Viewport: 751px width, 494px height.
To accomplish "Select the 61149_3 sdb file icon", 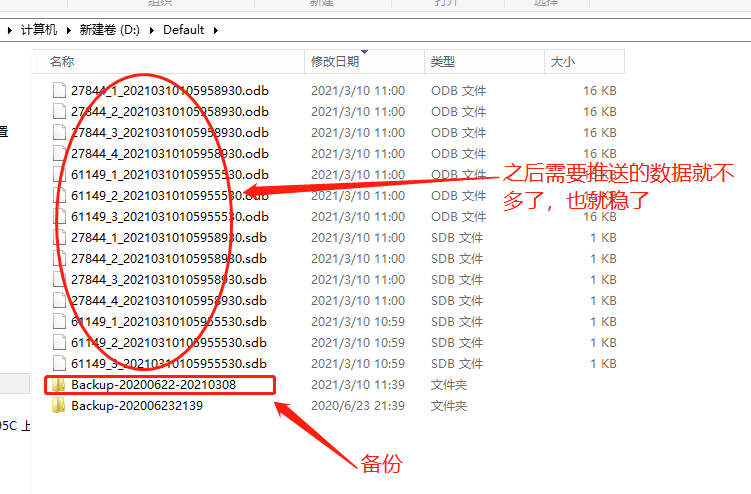I will click(59, 364).
